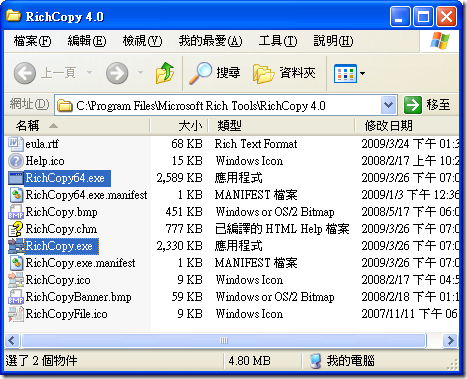Click the 451 KB size cell

point(184,212)
